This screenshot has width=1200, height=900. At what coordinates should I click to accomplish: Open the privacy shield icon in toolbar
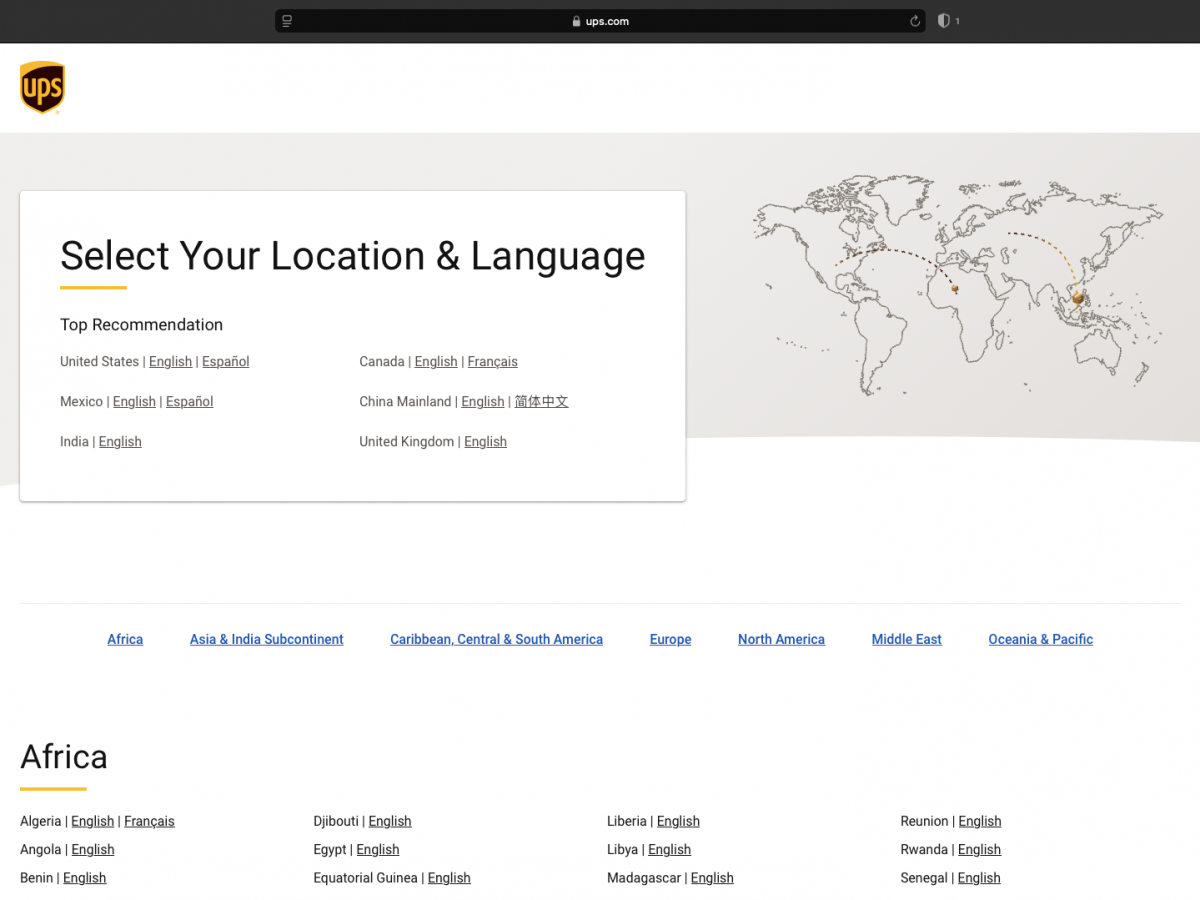point(943,21)
